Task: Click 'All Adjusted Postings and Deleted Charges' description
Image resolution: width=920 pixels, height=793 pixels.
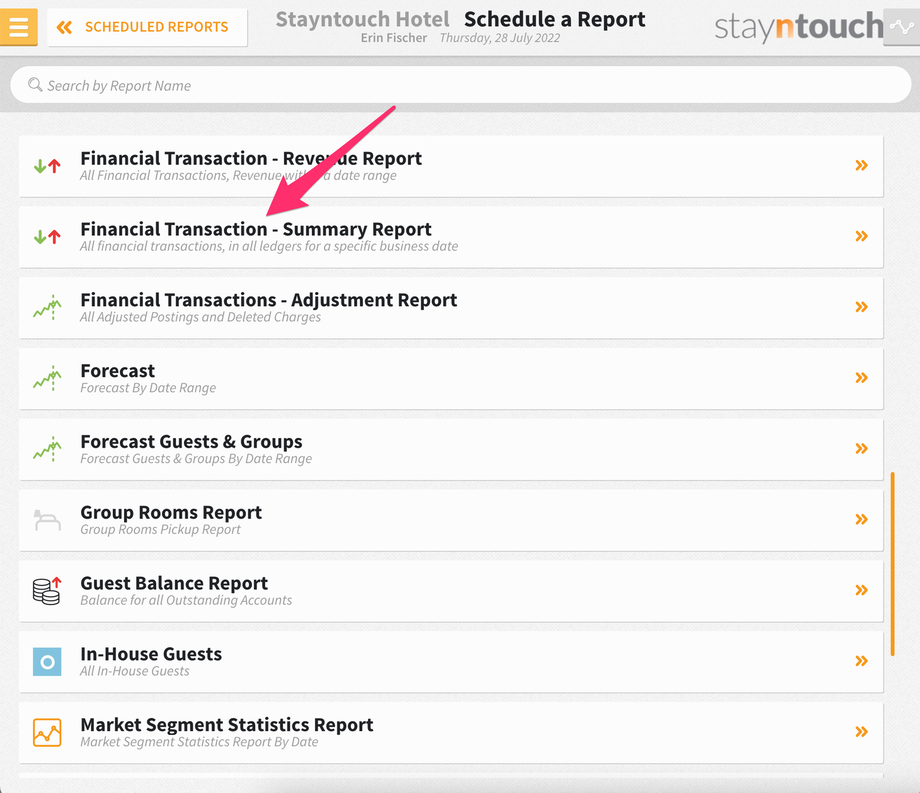Action: pos(201,317)
